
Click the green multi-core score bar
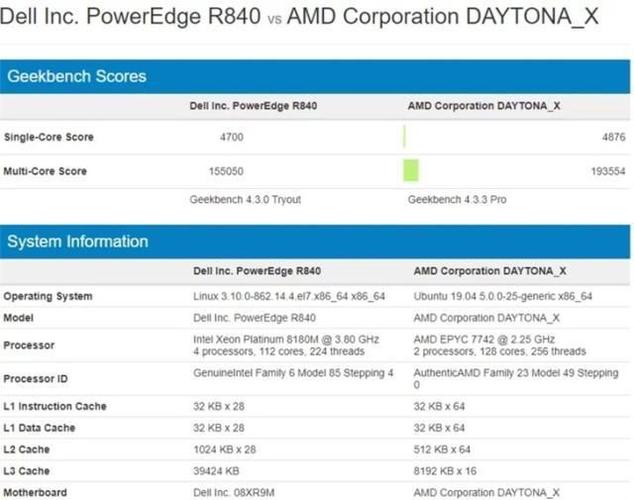[411, 171]
